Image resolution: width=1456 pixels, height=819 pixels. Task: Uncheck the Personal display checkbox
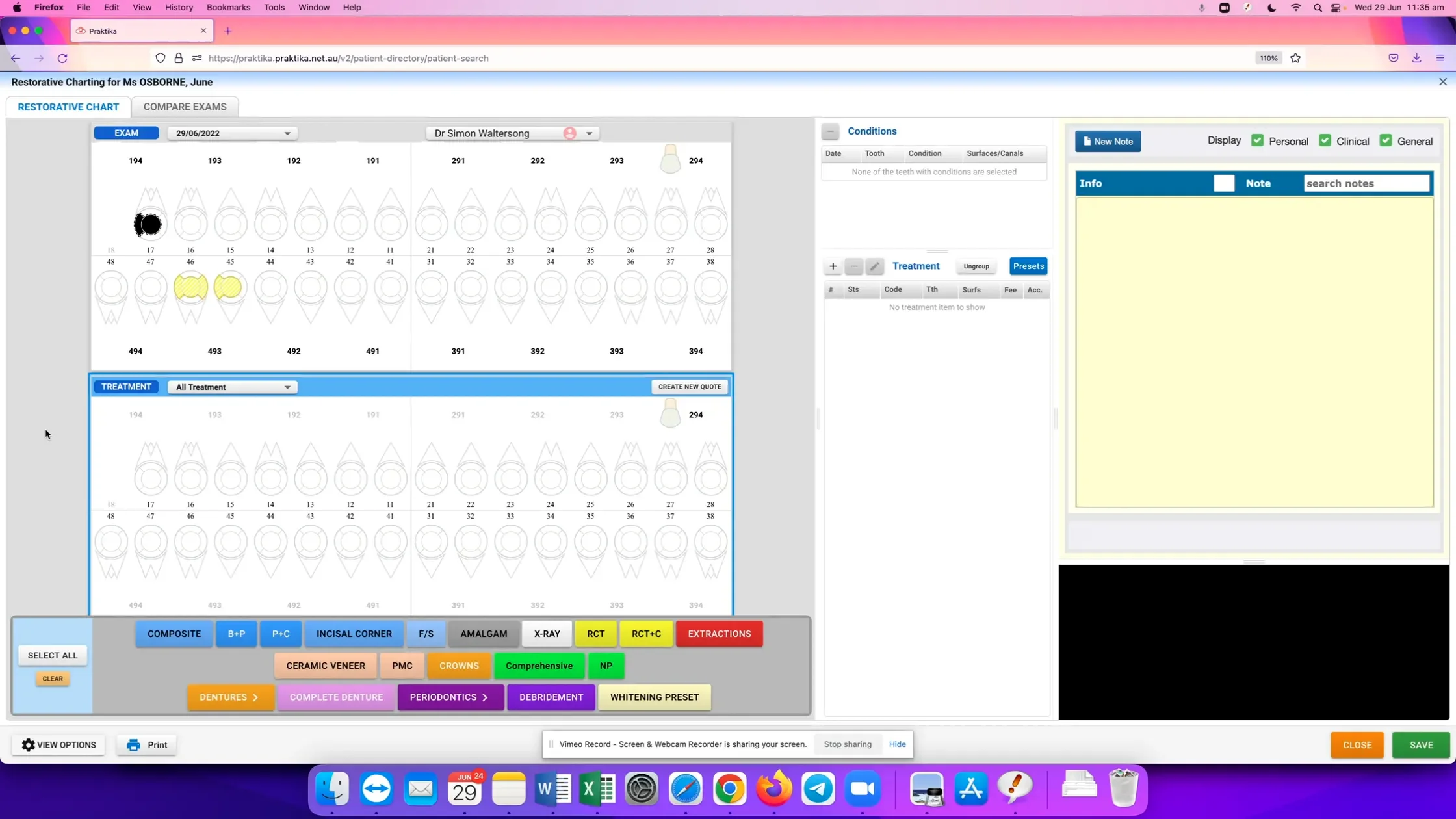[1257, 140]
